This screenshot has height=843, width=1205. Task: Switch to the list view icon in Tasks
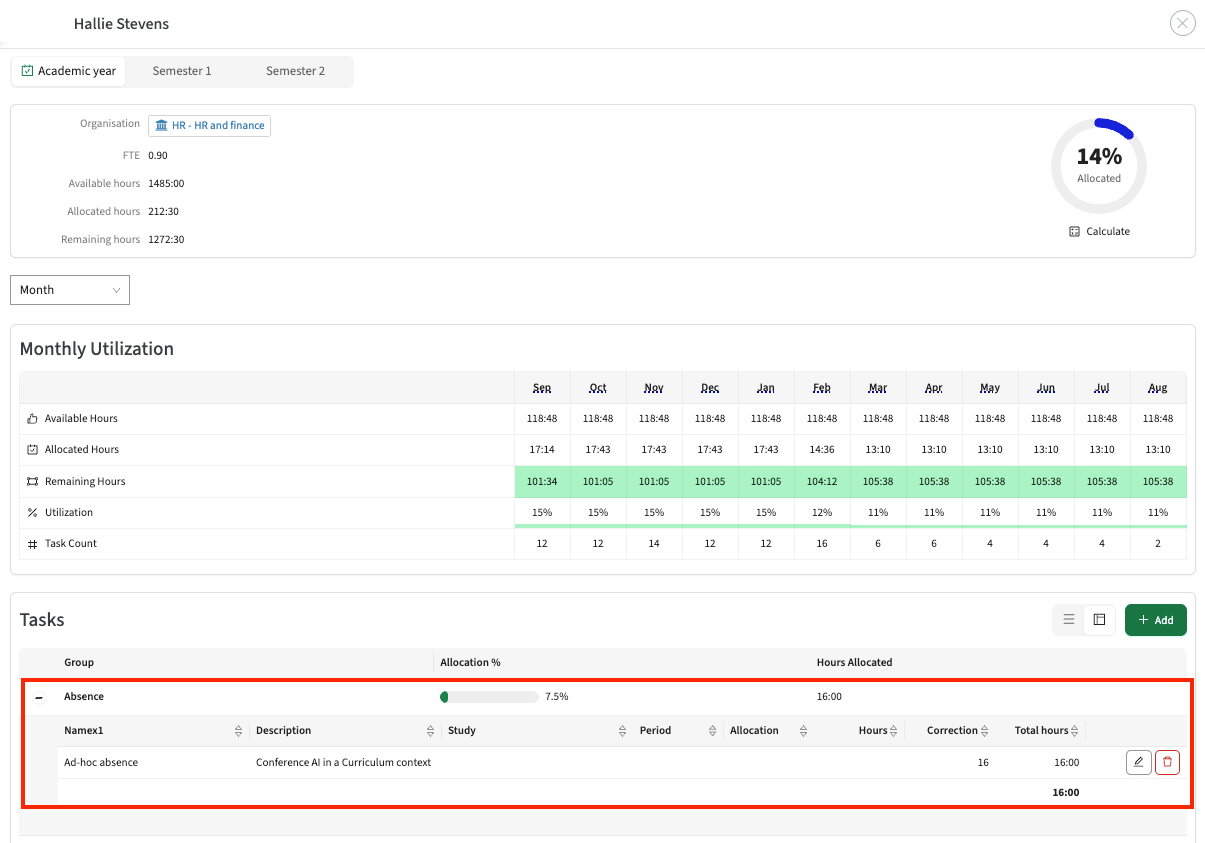click(1069, 620)
